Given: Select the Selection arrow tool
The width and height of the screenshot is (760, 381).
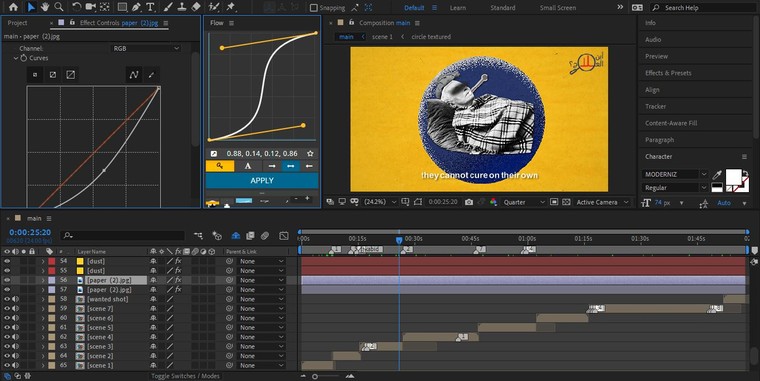Looking at the screenshot, I should coord(31,7).
